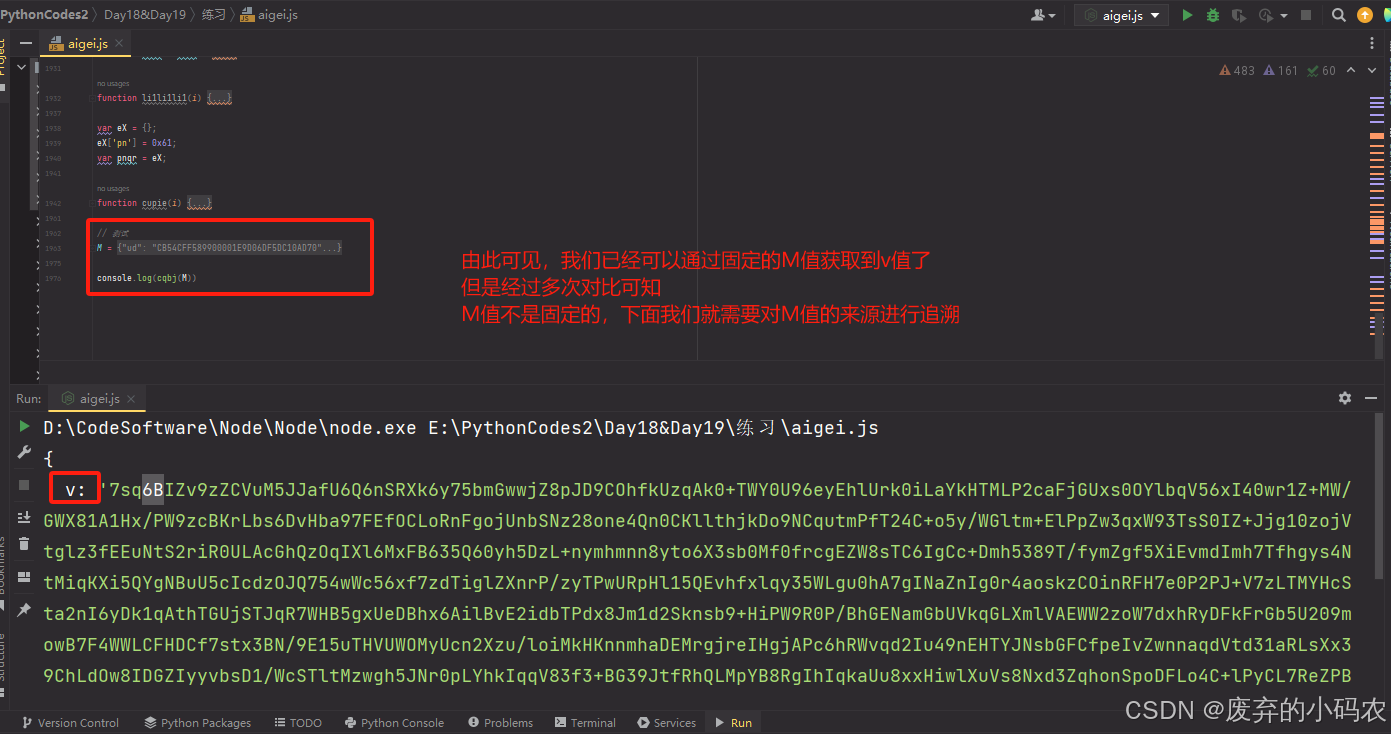This screenshot has width=1391, height=734.
Task: Open the Python Packages tool window
Action: (x=198, y=722)
